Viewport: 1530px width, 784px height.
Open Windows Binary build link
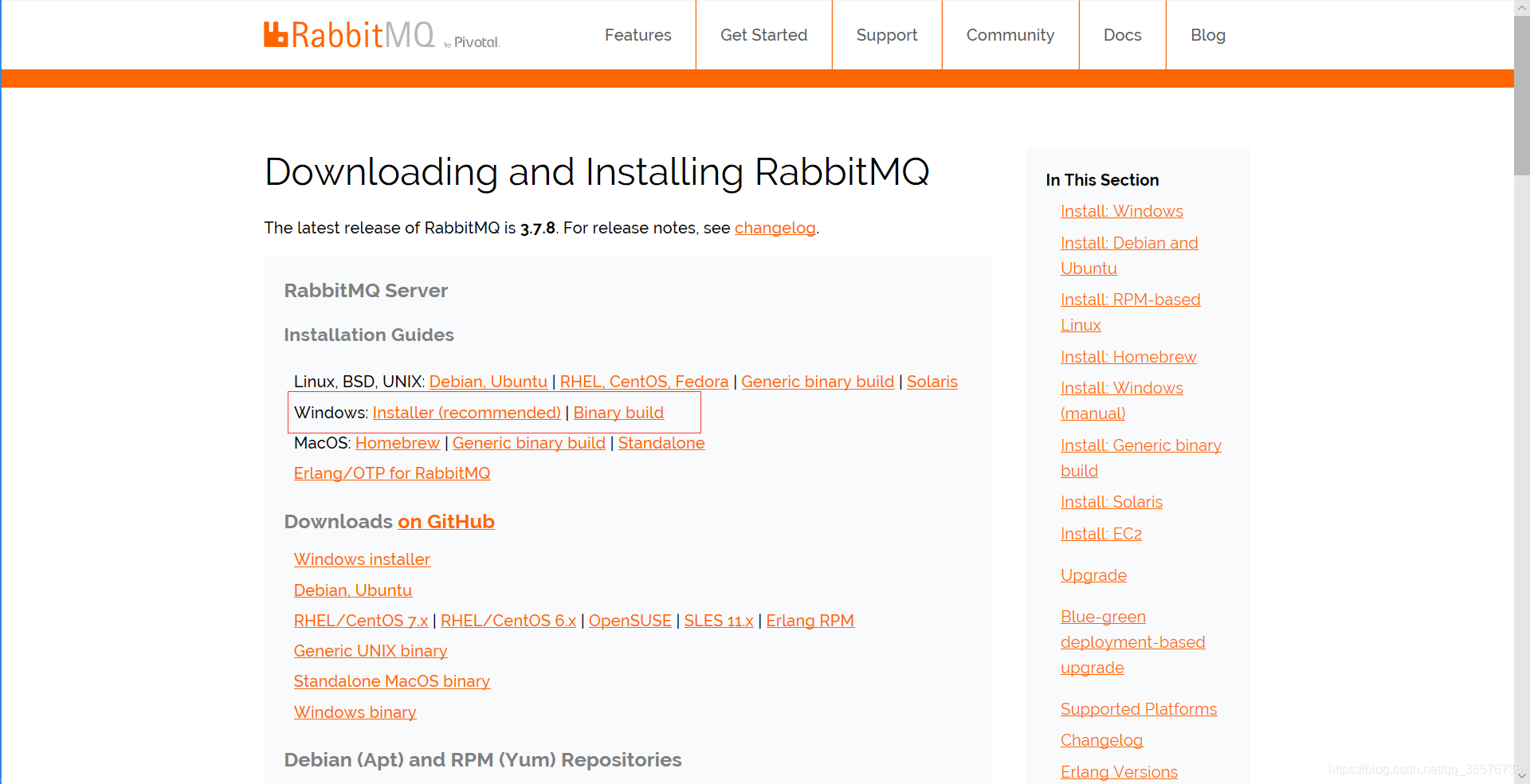click(x=618, y=413)
